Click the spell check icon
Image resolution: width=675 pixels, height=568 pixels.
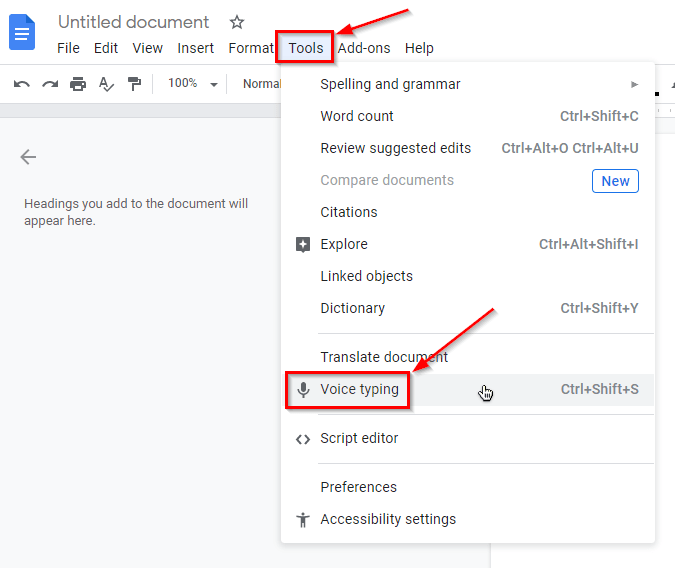[x=106, y=84]
